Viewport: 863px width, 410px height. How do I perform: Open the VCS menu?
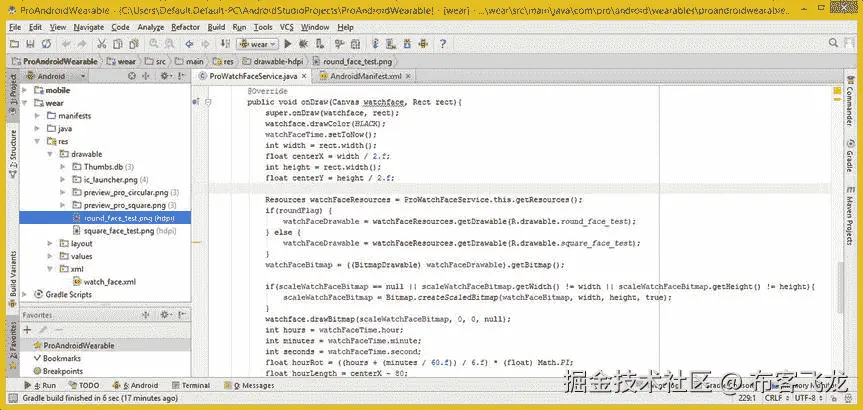click(287, 27)
